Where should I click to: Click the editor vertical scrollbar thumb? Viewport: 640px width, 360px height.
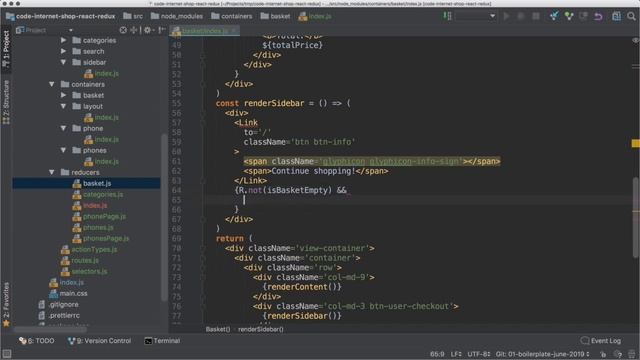click(x=636, y=218)
